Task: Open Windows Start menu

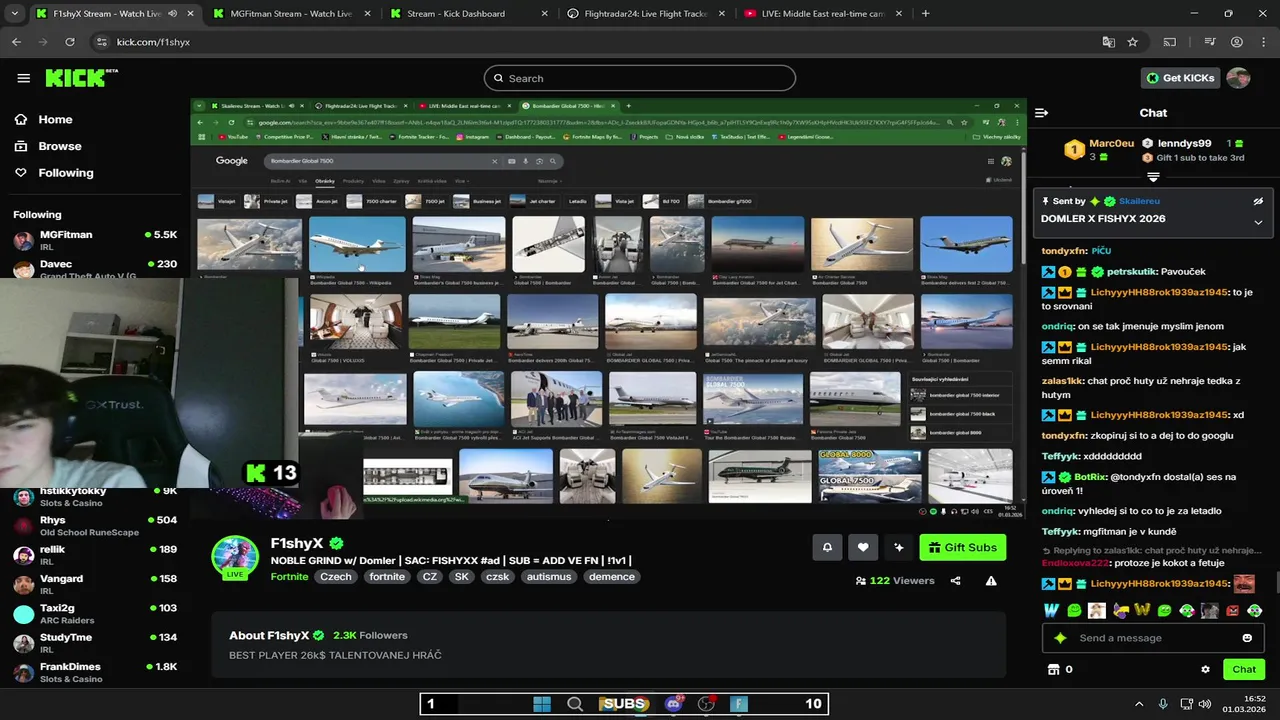Action: 542,704
